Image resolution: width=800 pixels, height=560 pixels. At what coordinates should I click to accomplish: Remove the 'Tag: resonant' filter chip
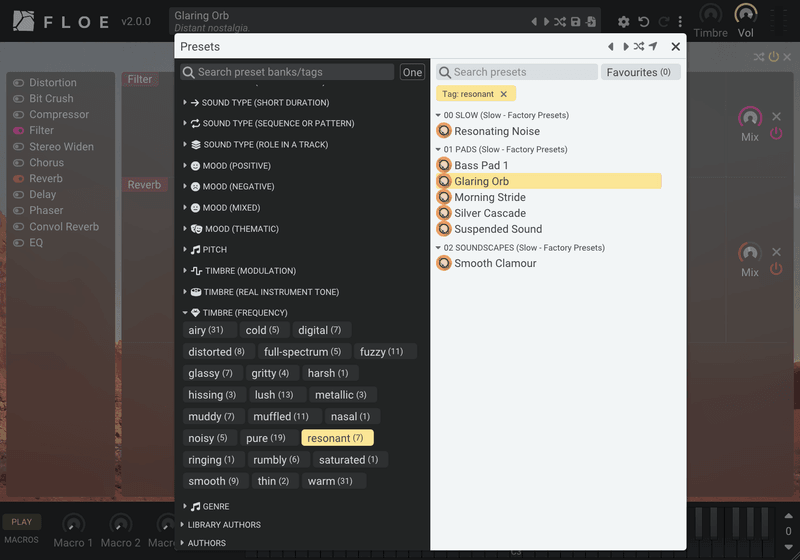click(x=504, y=94)
